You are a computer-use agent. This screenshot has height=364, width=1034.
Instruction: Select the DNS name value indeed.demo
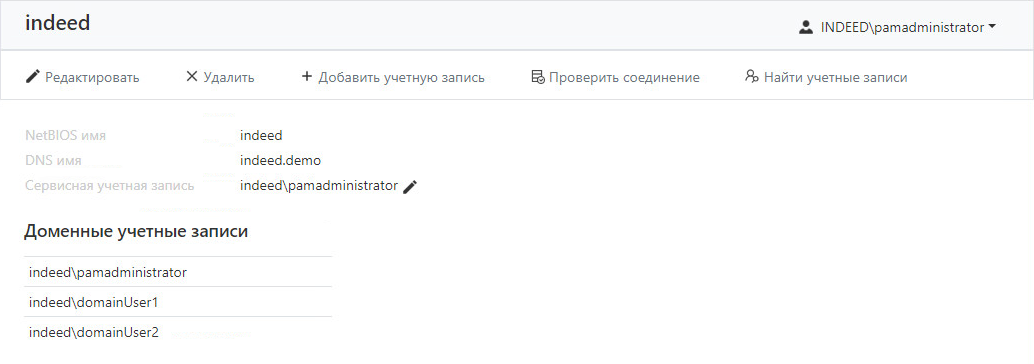281,160
